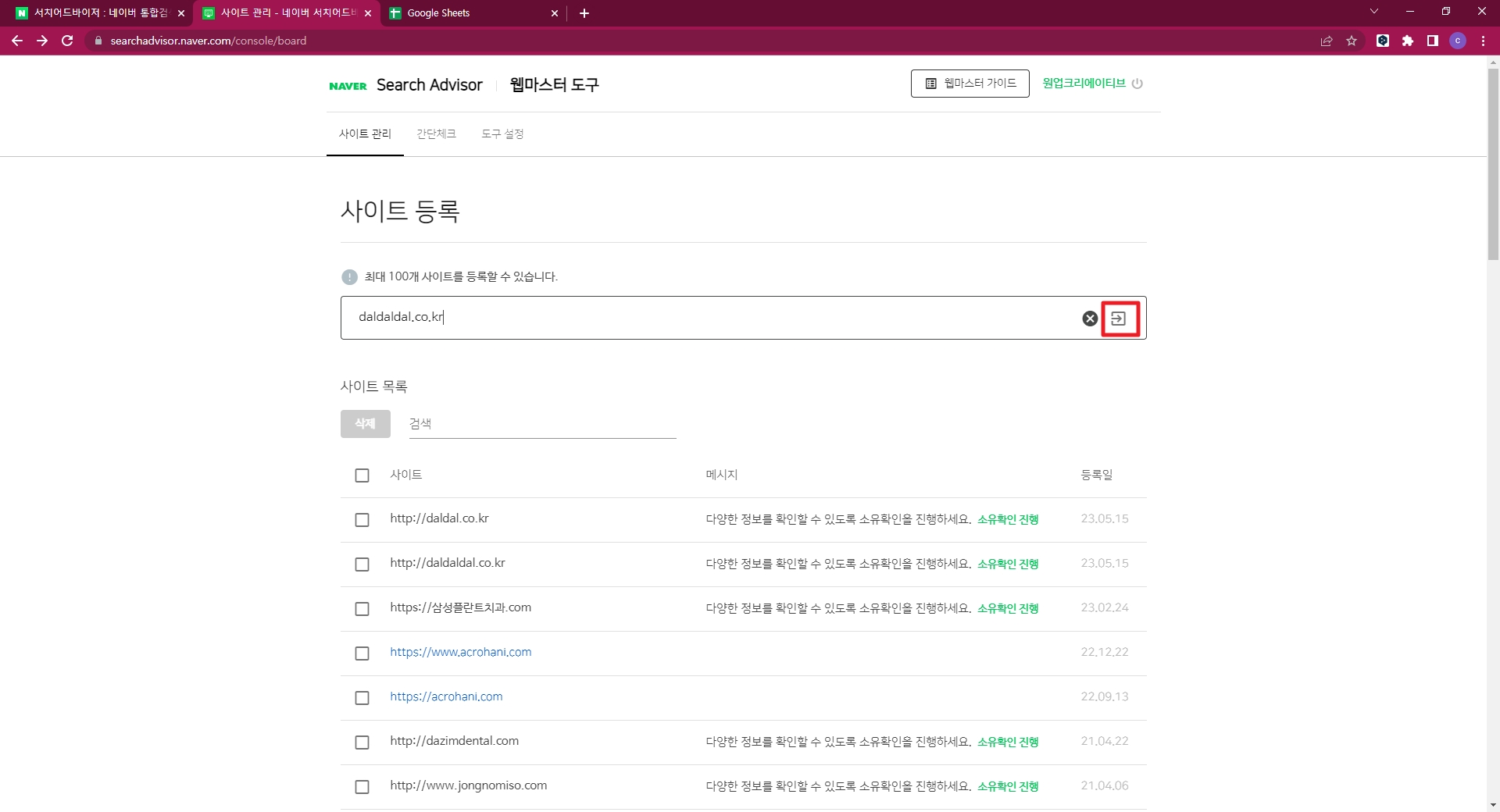Check the box for http://daldal.co.kr
Image resolution: width=1500 pixels, height=812 pixels.
(x=362, y=520)
